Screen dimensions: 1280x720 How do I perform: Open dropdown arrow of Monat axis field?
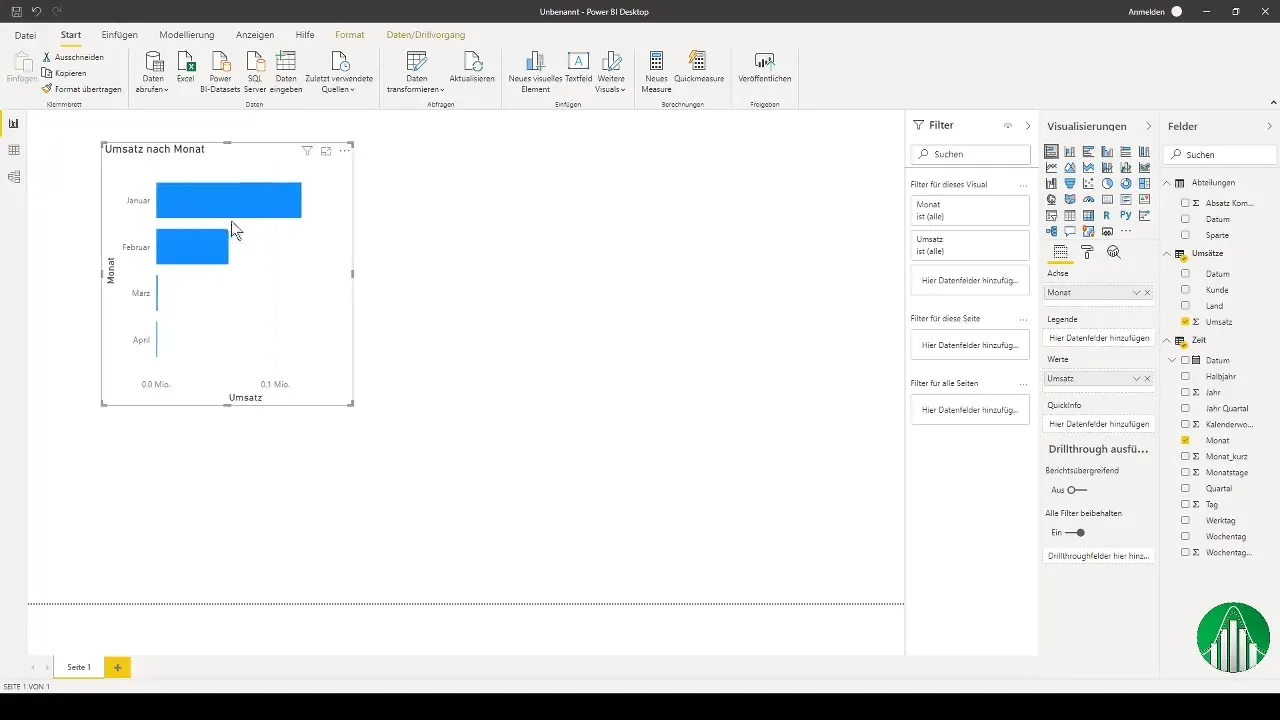[x=1136, y=293]
